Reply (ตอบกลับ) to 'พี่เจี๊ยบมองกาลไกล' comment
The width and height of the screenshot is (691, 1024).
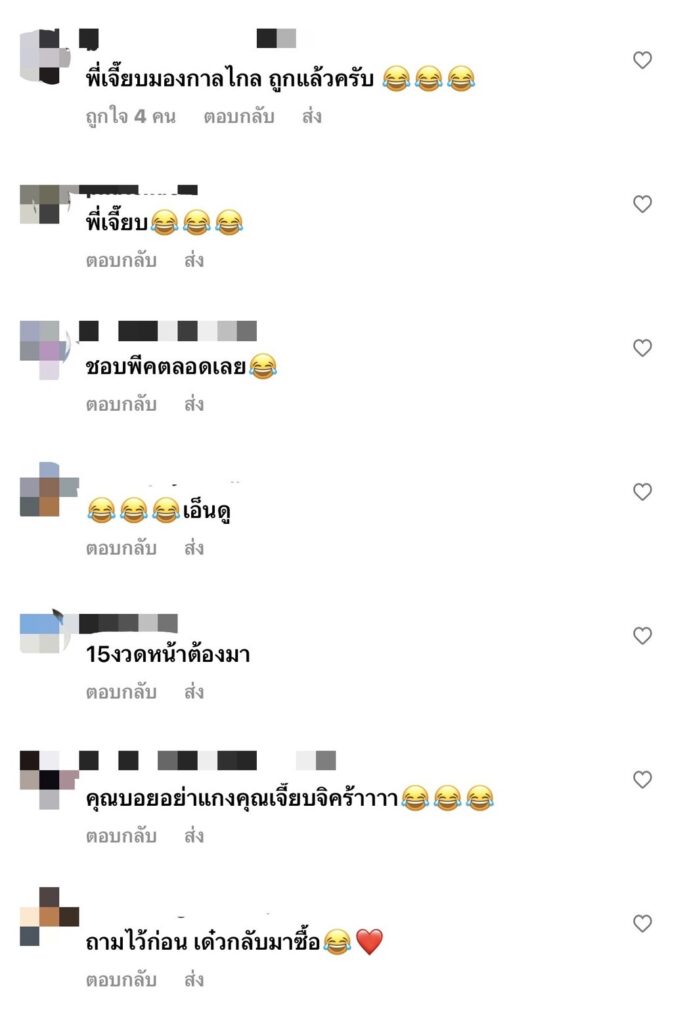(238, 117)
